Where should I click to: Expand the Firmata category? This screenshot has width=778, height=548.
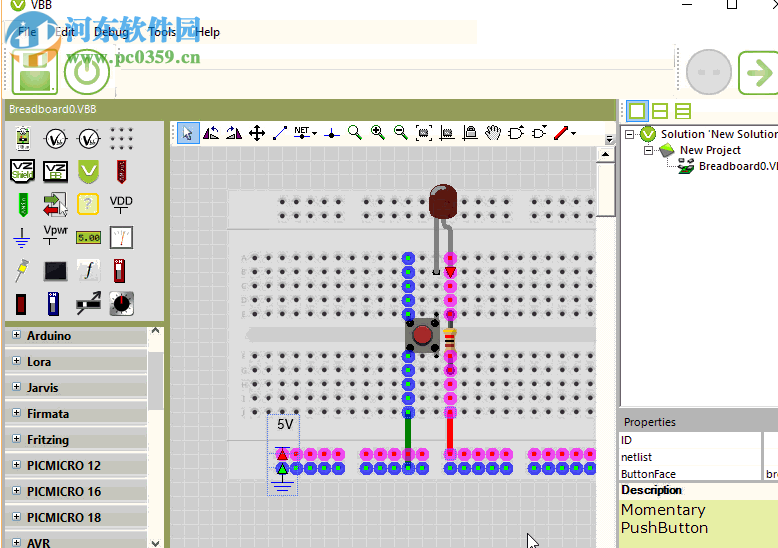point(16,412)
